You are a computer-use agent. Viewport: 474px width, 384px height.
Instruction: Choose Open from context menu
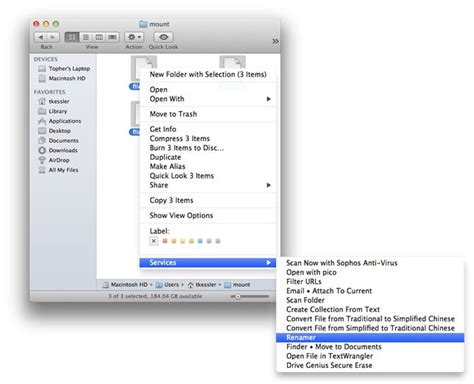click(x=208, y=89)
